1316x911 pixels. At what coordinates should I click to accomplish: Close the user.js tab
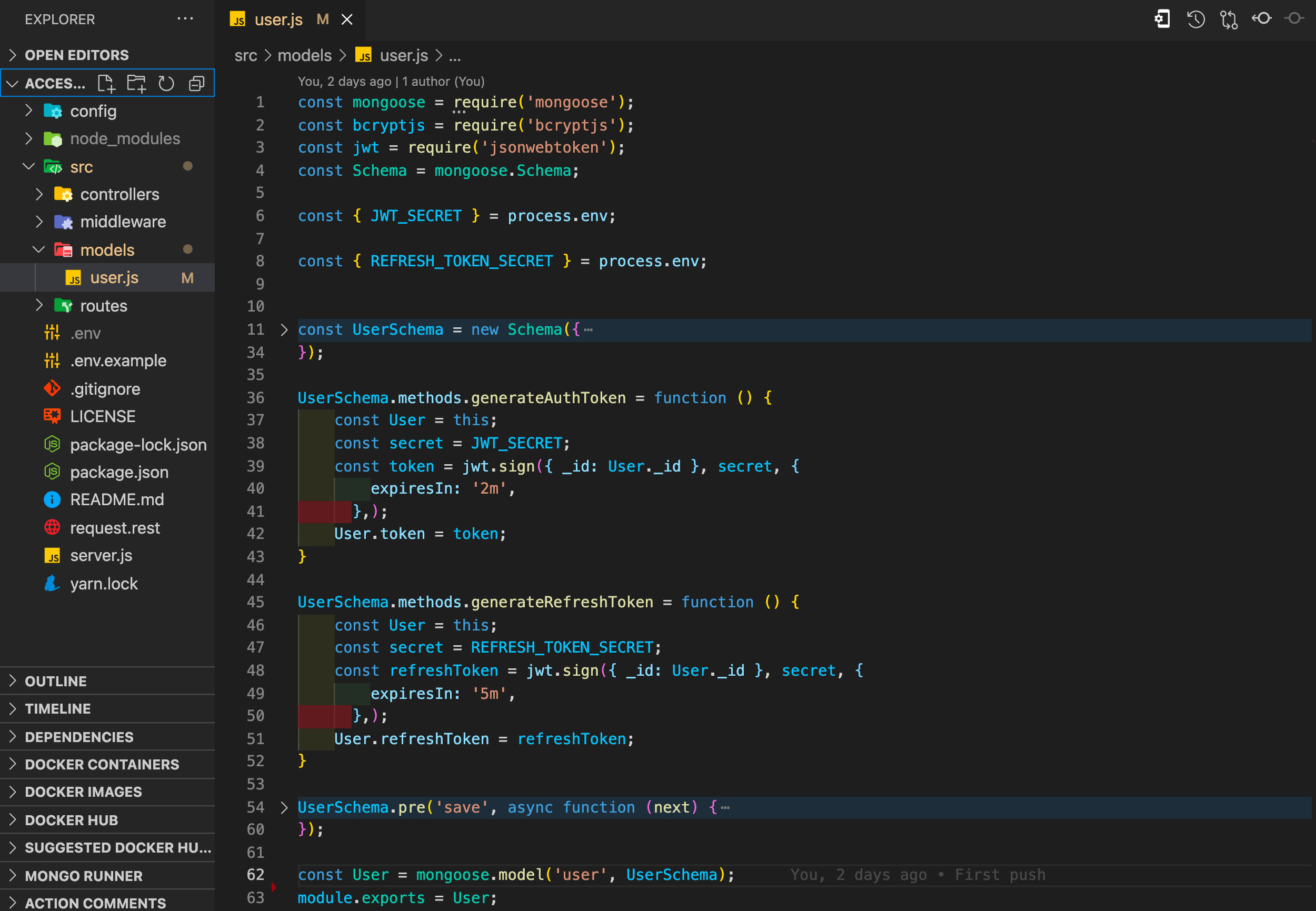tap(348, 19)
